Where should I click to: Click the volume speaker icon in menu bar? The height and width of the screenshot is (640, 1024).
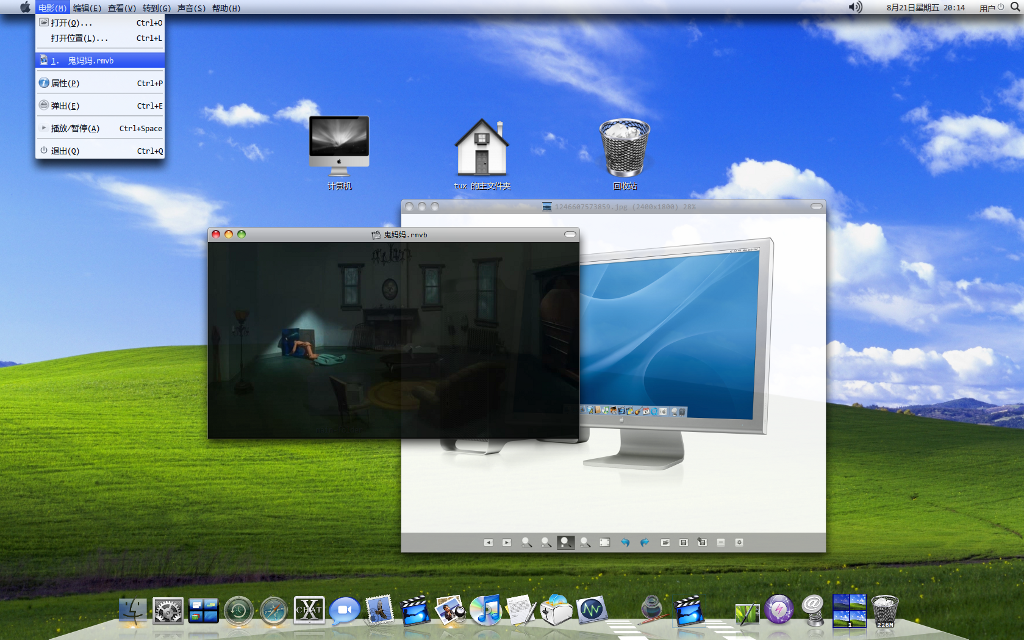point(855,7)
